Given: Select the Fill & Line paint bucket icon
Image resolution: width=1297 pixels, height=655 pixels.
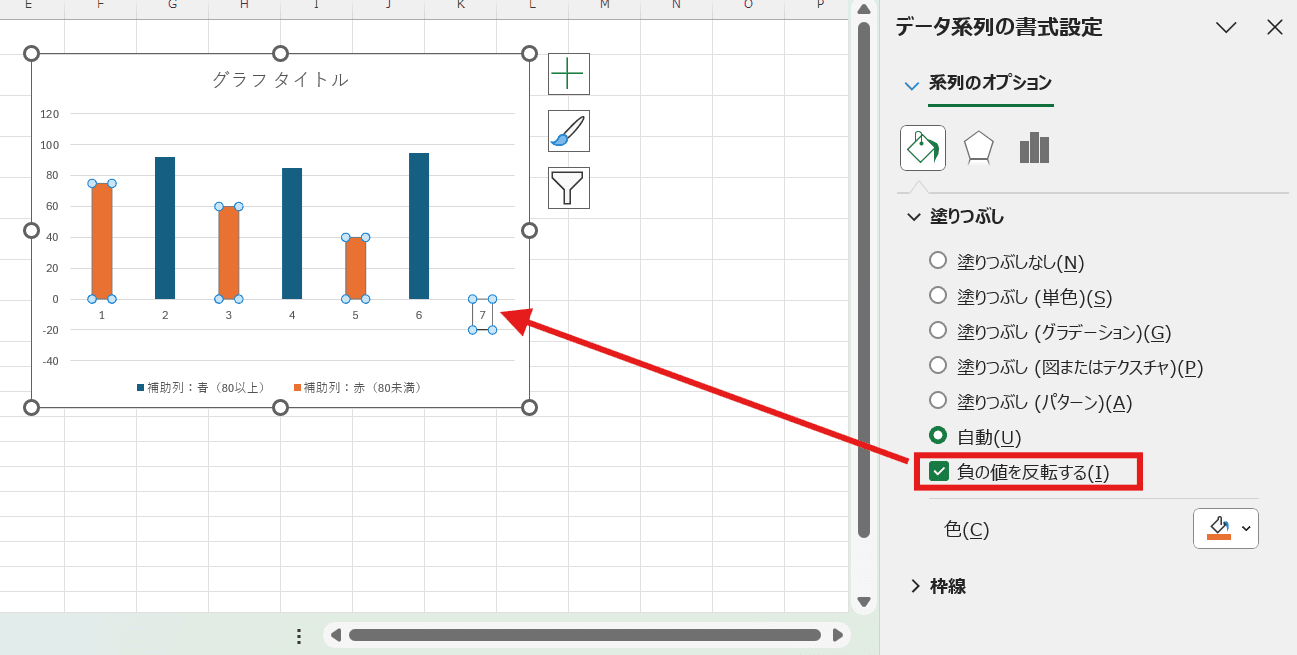Looking at the screenshot, I should tap(922, 148).
